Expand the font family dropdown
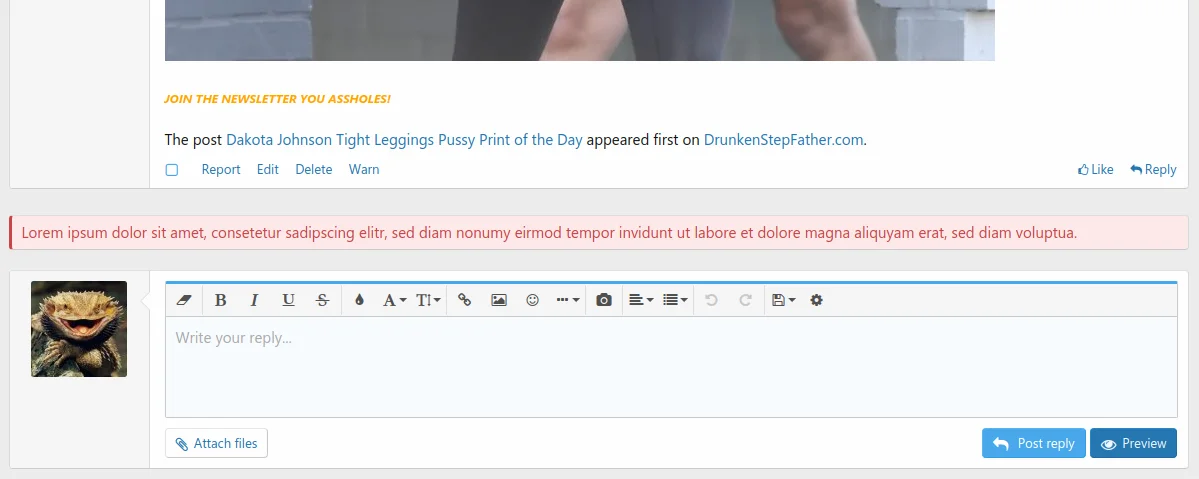This screenshot has width=1199, height=479. (x=394, y=300)
